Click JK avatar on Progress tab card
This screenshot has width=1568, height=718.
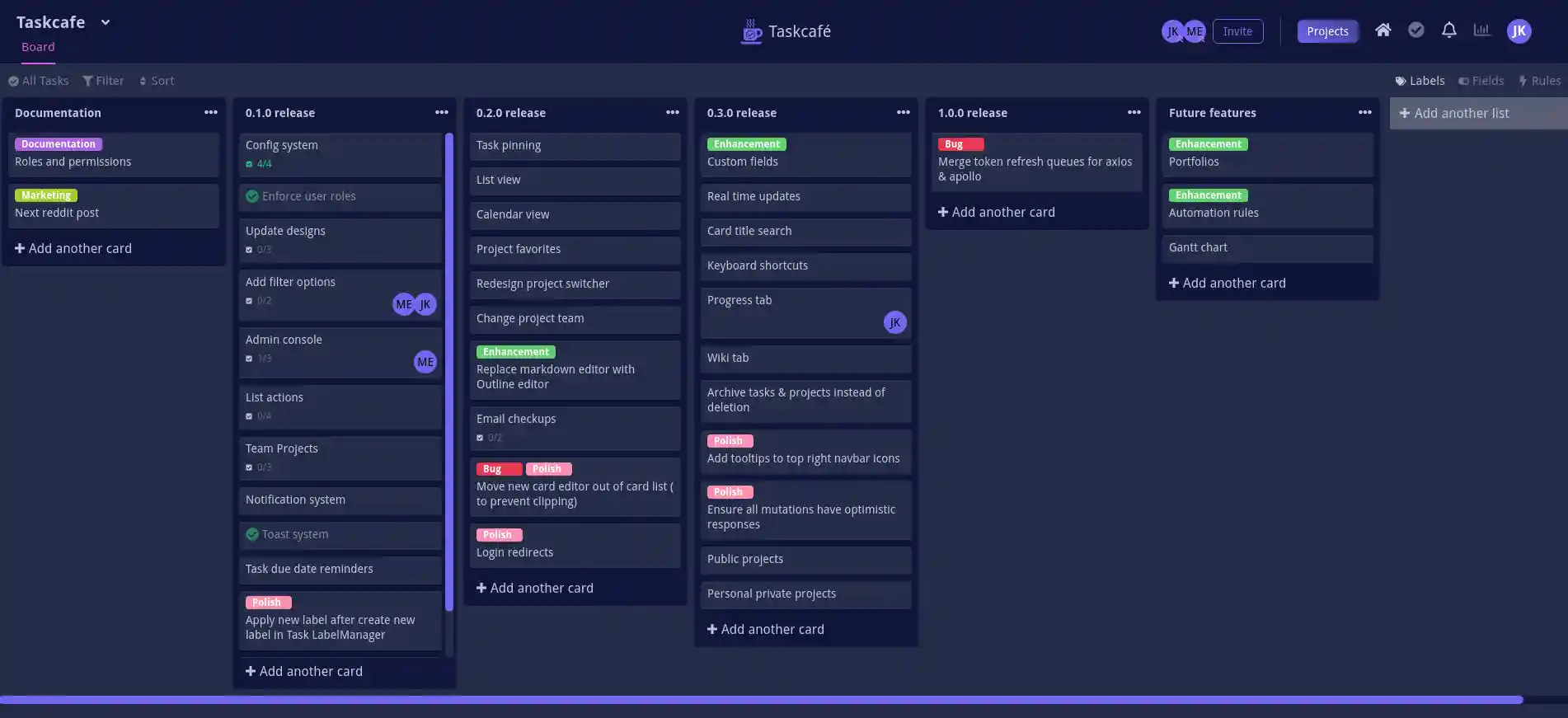tap(894, 322)
